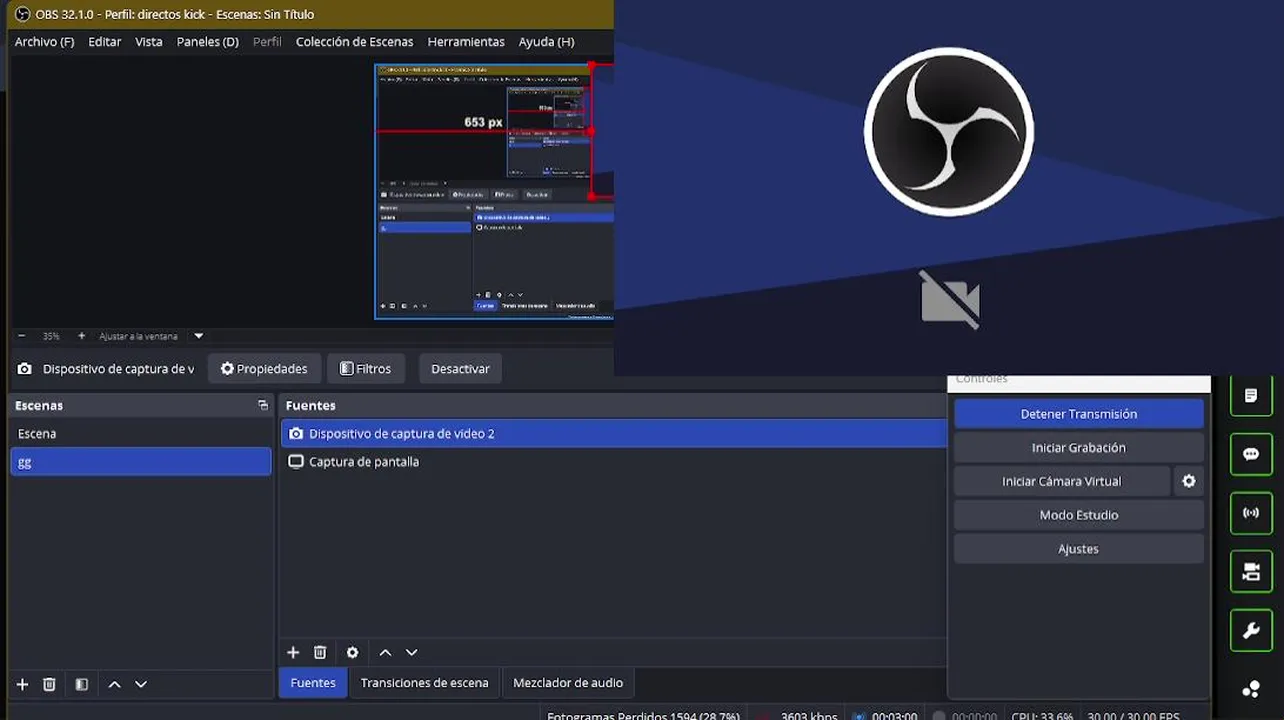Open Ajustes settings button
The image size is (1284, 720).
pyautogui.click(x=1079, y=549)
